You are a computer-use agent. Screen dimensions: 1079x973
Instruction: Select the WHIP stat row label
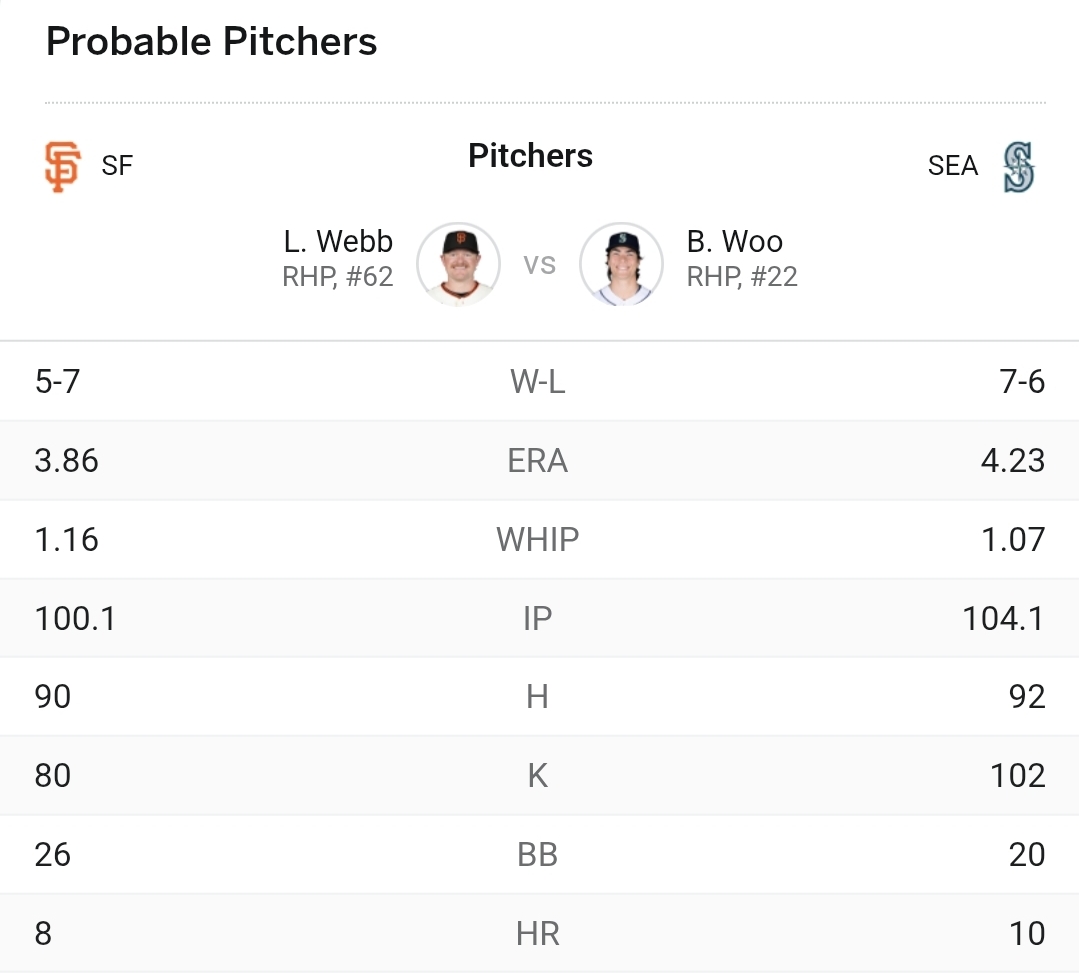click(537, 539)
